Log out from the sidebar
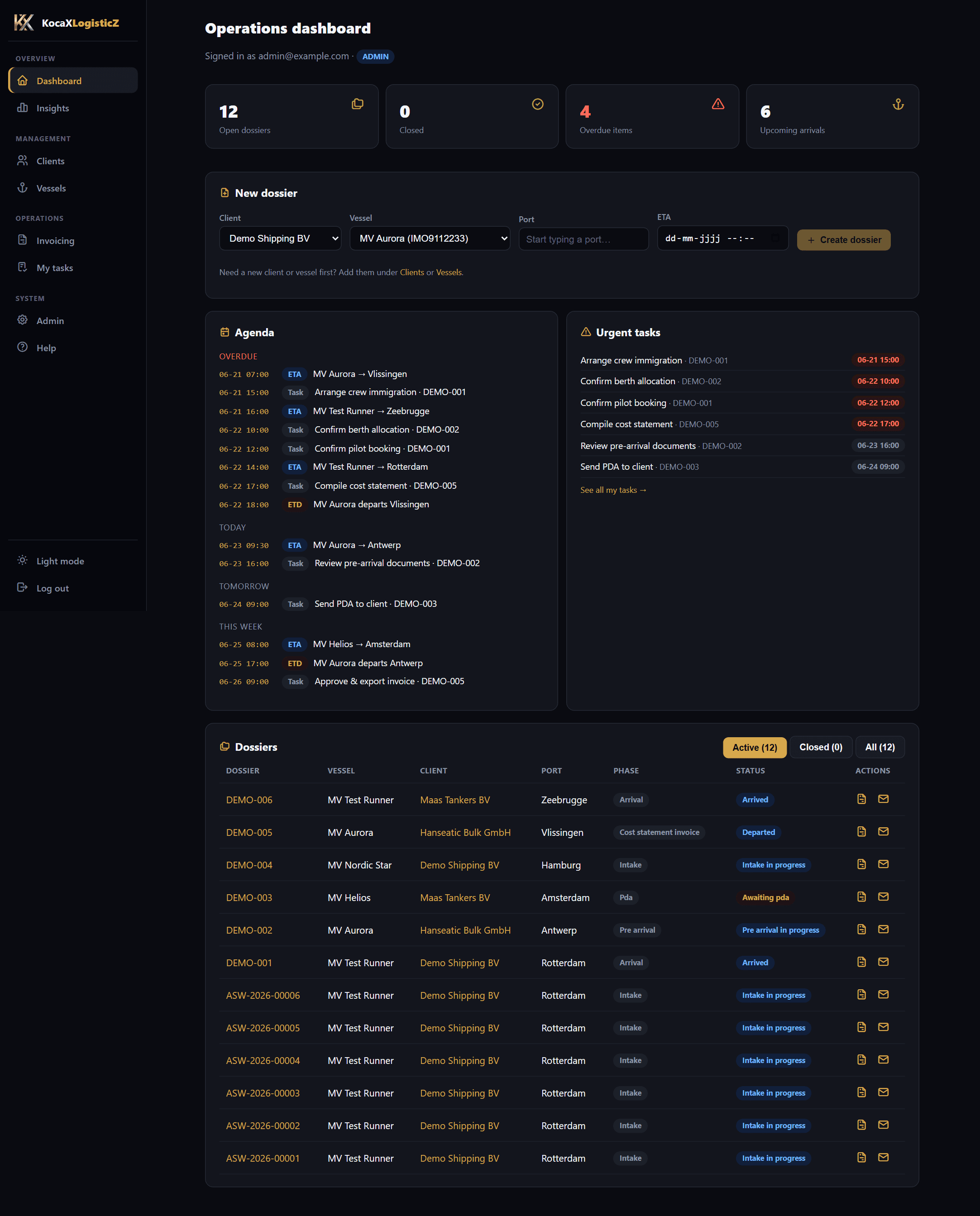The height and width of the screenshot is (1216, 980). (x=73, y=588)
